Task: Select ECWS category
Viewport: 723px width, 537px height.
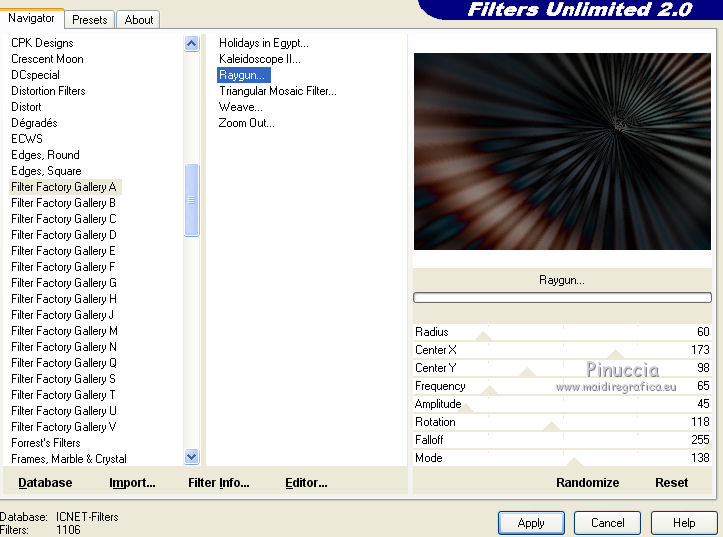Action: (27, 139)
